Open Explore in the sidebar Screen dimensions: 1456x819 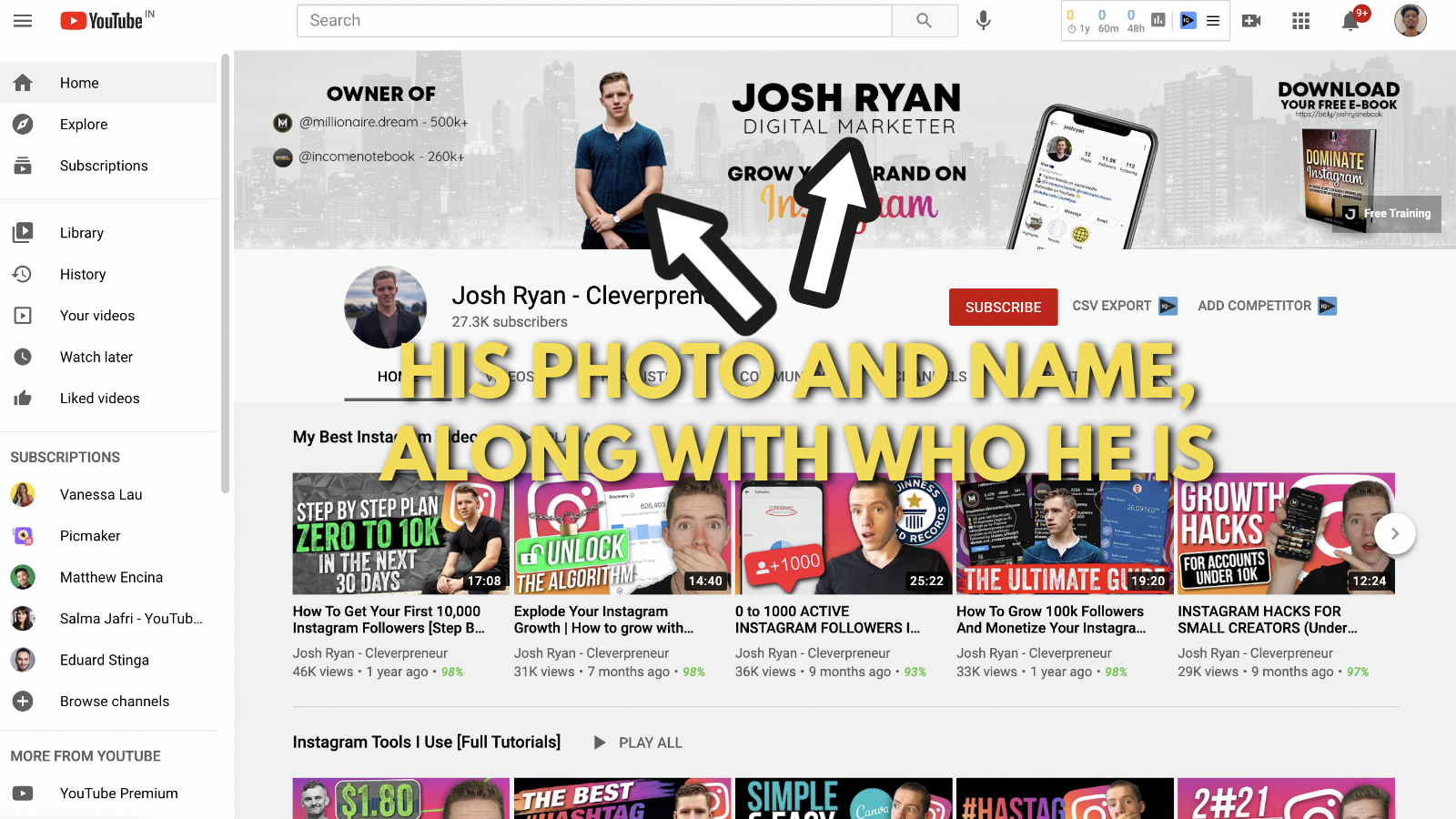pyautogui.click(x=109, y=125)
